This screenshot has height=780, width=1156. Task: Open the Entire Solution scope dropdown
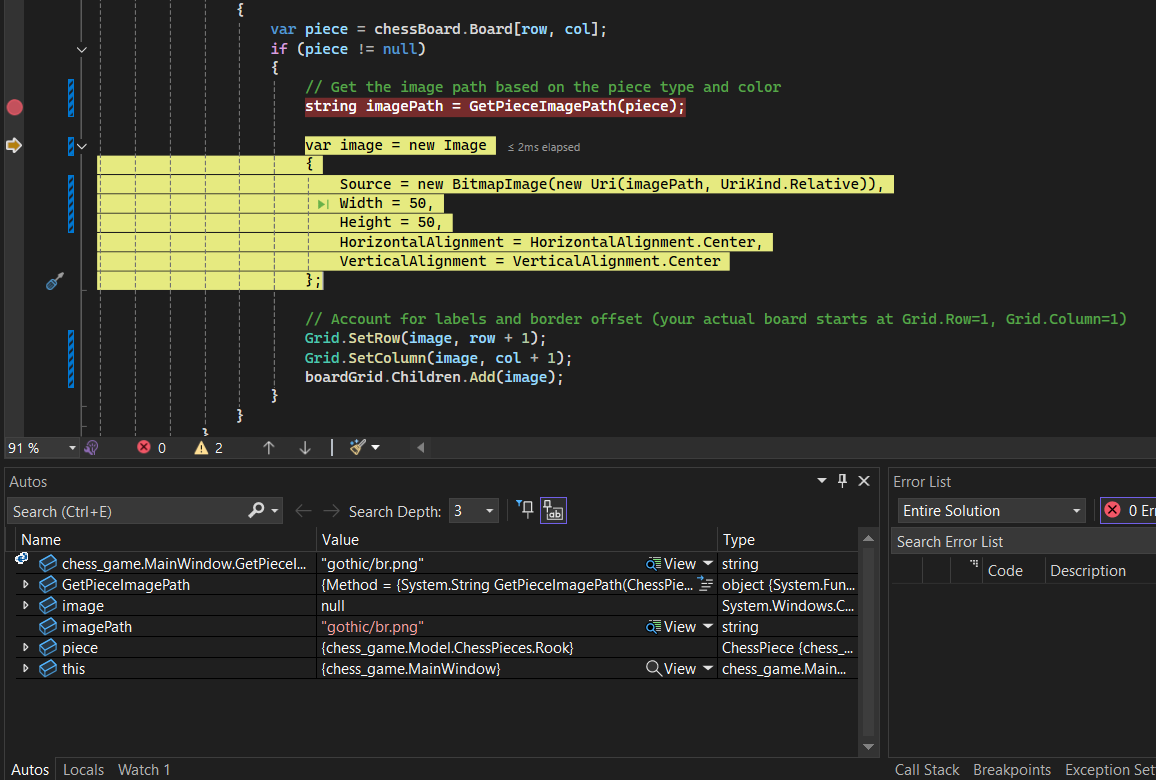[x=992, y=511]
